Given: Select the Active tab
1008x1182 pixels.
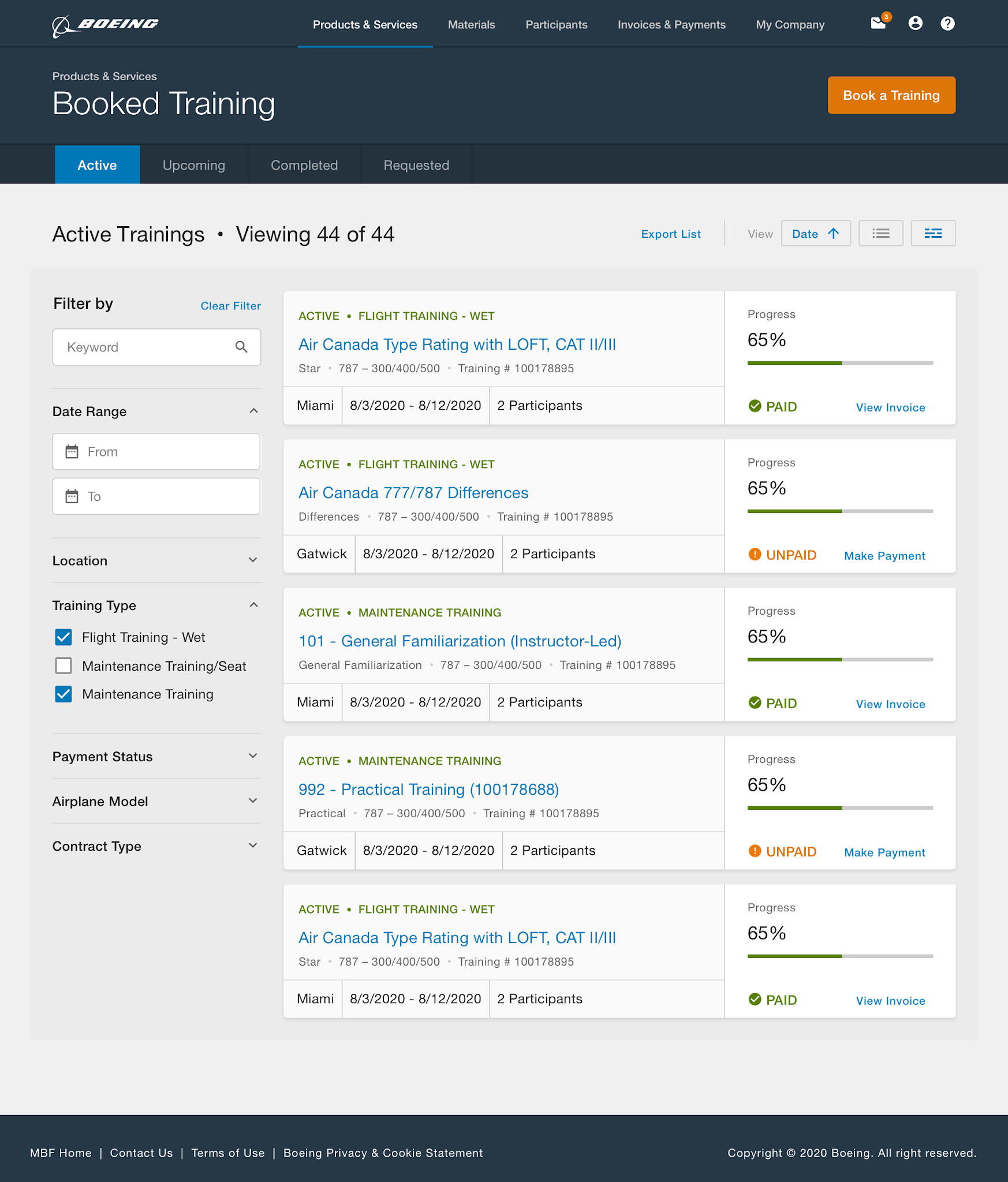Looking at the screenshot, I should [x=97, y=164].
